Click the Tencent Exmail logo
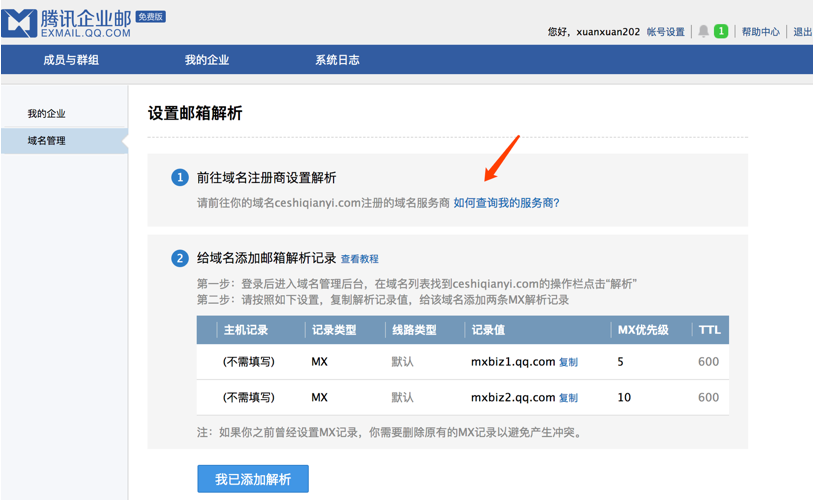 (66, 21)
